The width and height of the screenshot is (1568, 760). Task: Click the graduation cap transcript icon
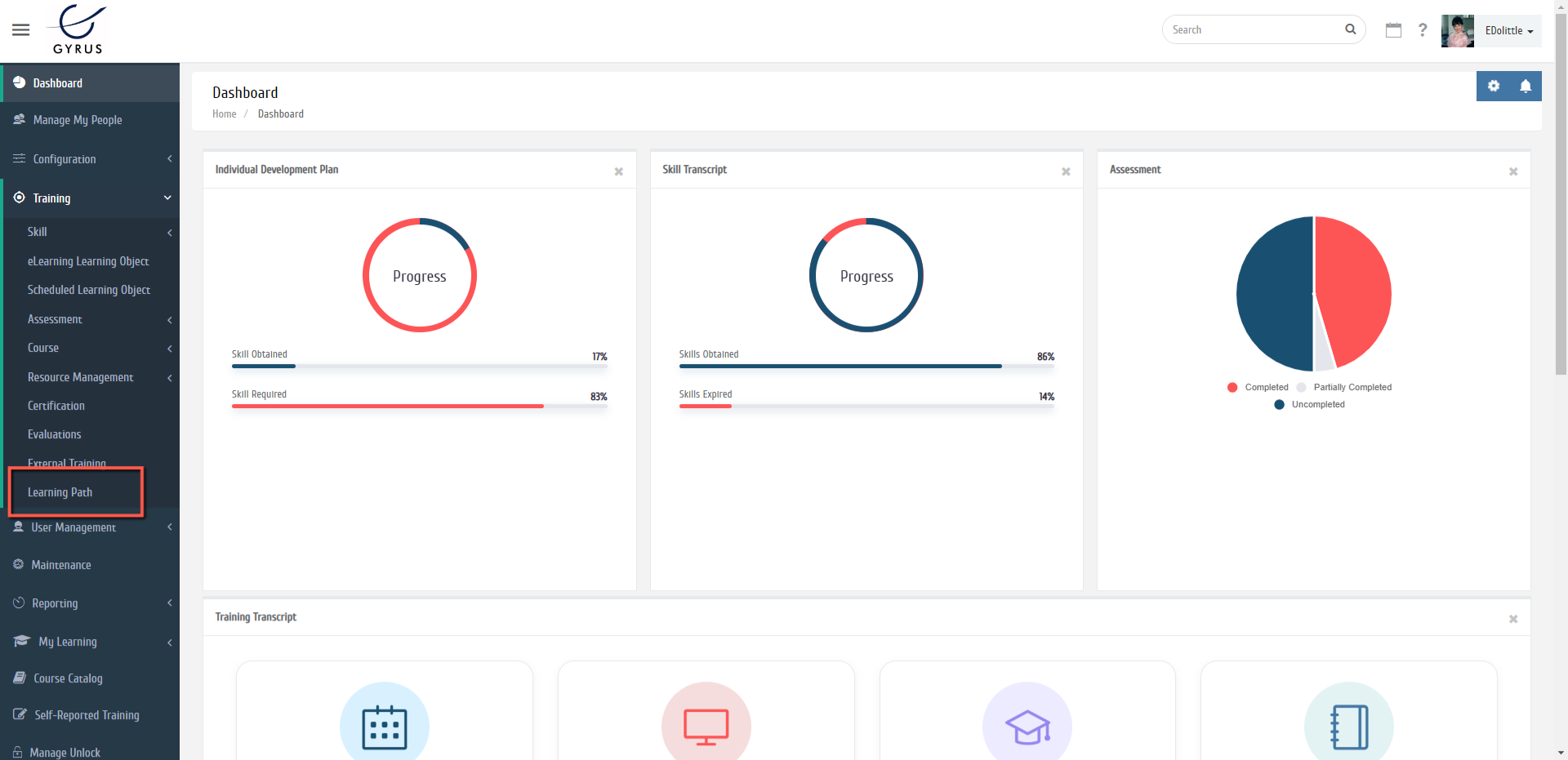[x=1027, y=726]
